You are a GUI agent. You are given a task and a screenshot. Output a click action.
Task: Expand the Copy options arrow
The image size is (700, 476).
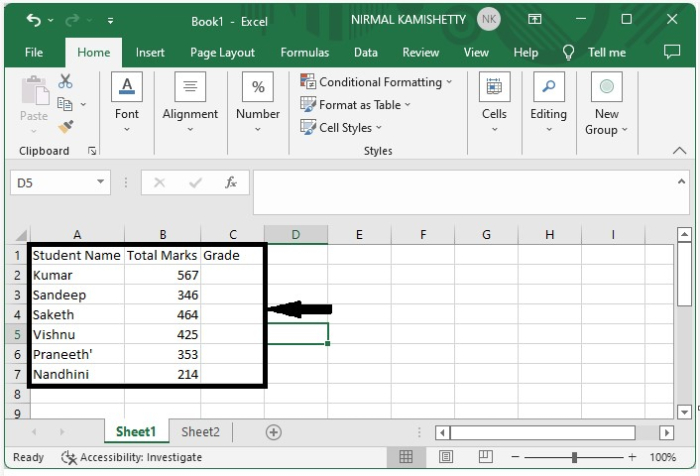83,104
